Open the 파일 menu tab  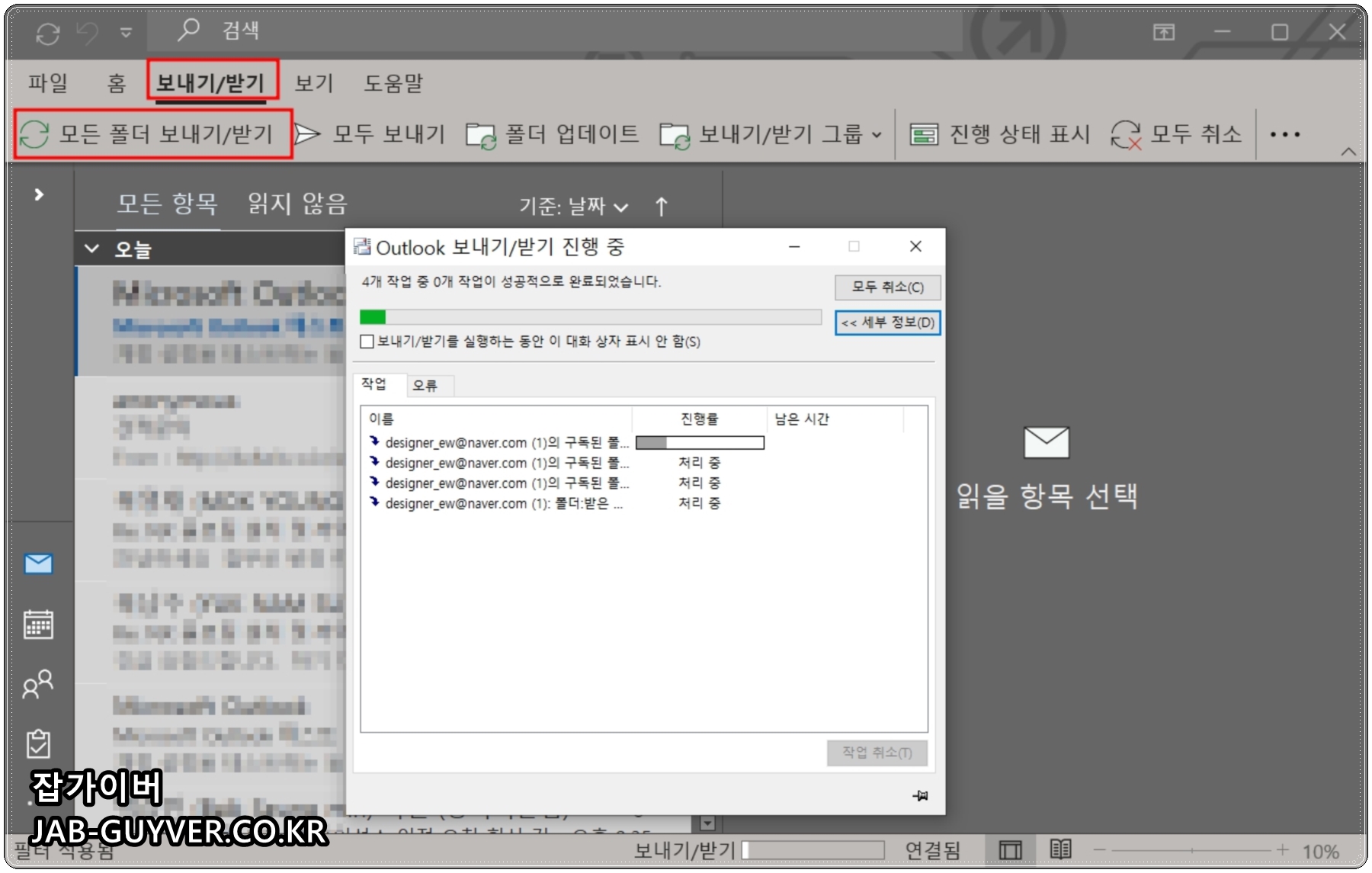coord(47,82)
